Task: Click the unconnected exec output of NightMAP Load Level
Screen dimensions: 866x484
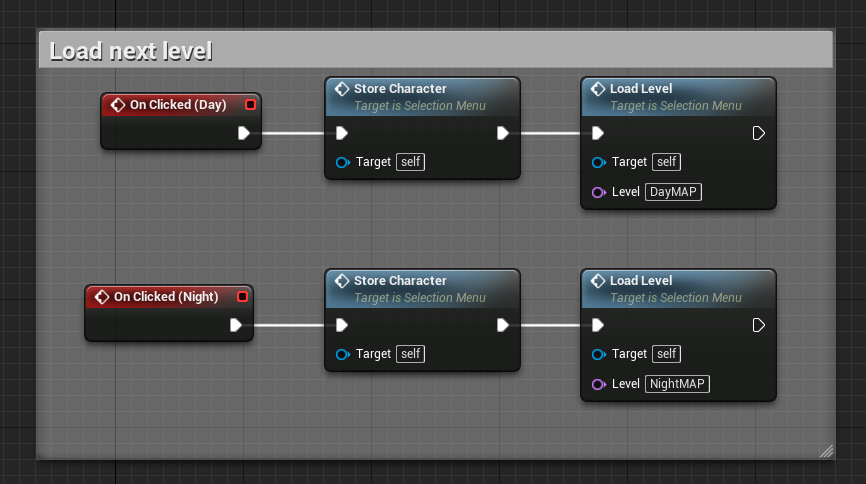Action: tap(758, 325)
